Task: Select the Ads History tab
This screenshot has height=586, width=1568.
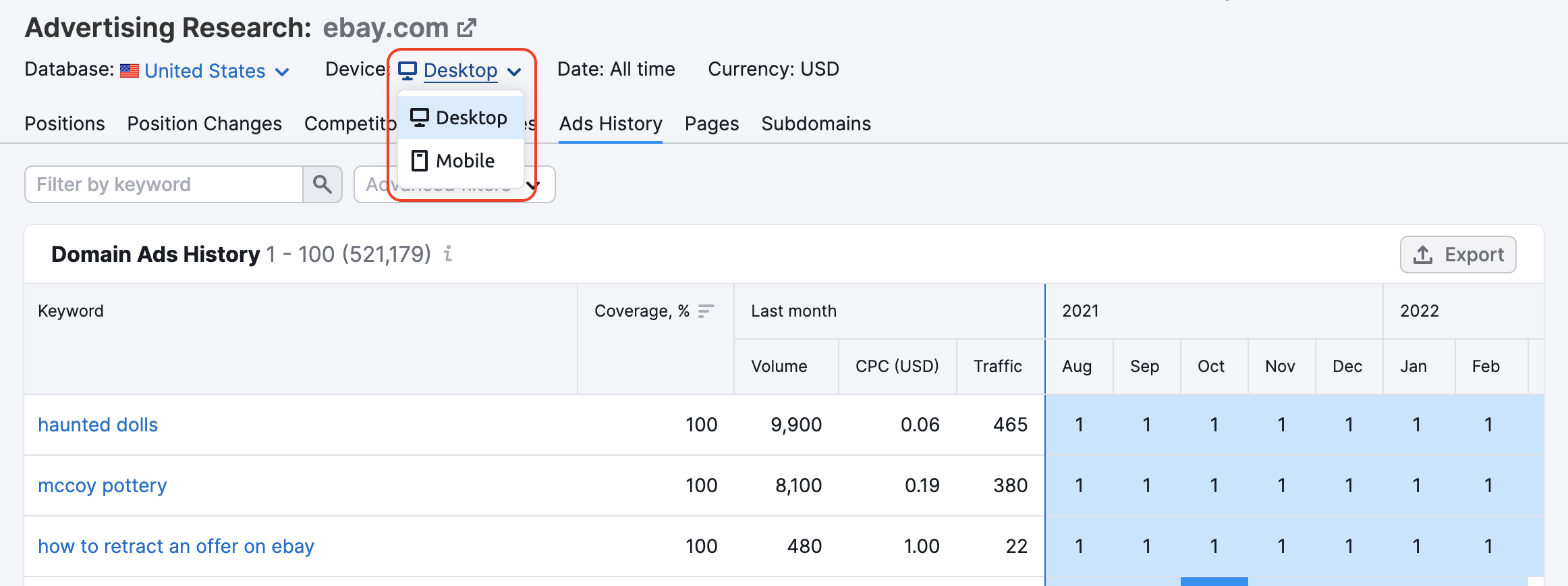Action: 611,124
